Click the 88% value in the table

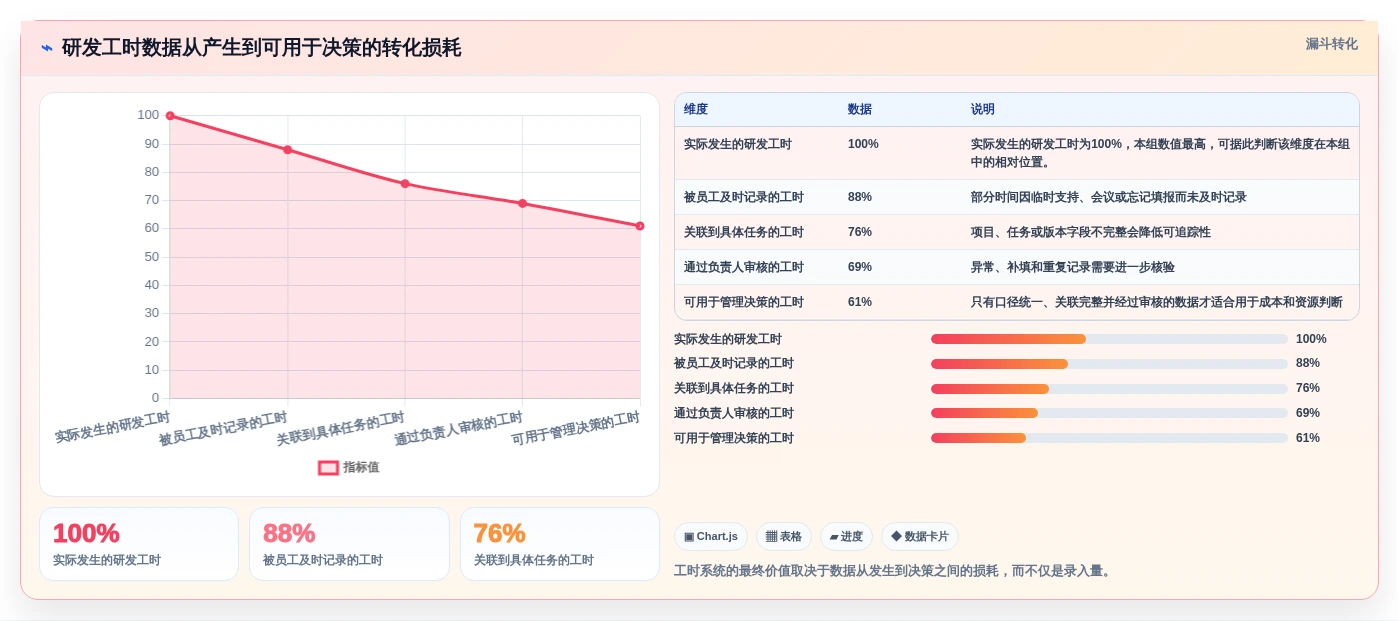(860, 197)
